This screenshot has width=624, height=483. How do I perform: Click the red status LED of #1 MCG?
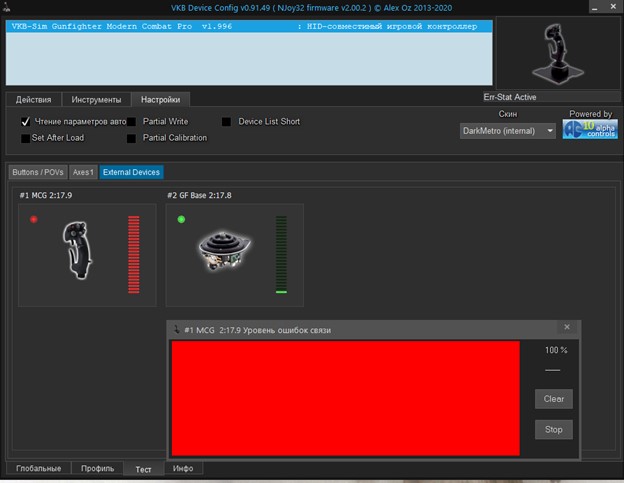34,219
